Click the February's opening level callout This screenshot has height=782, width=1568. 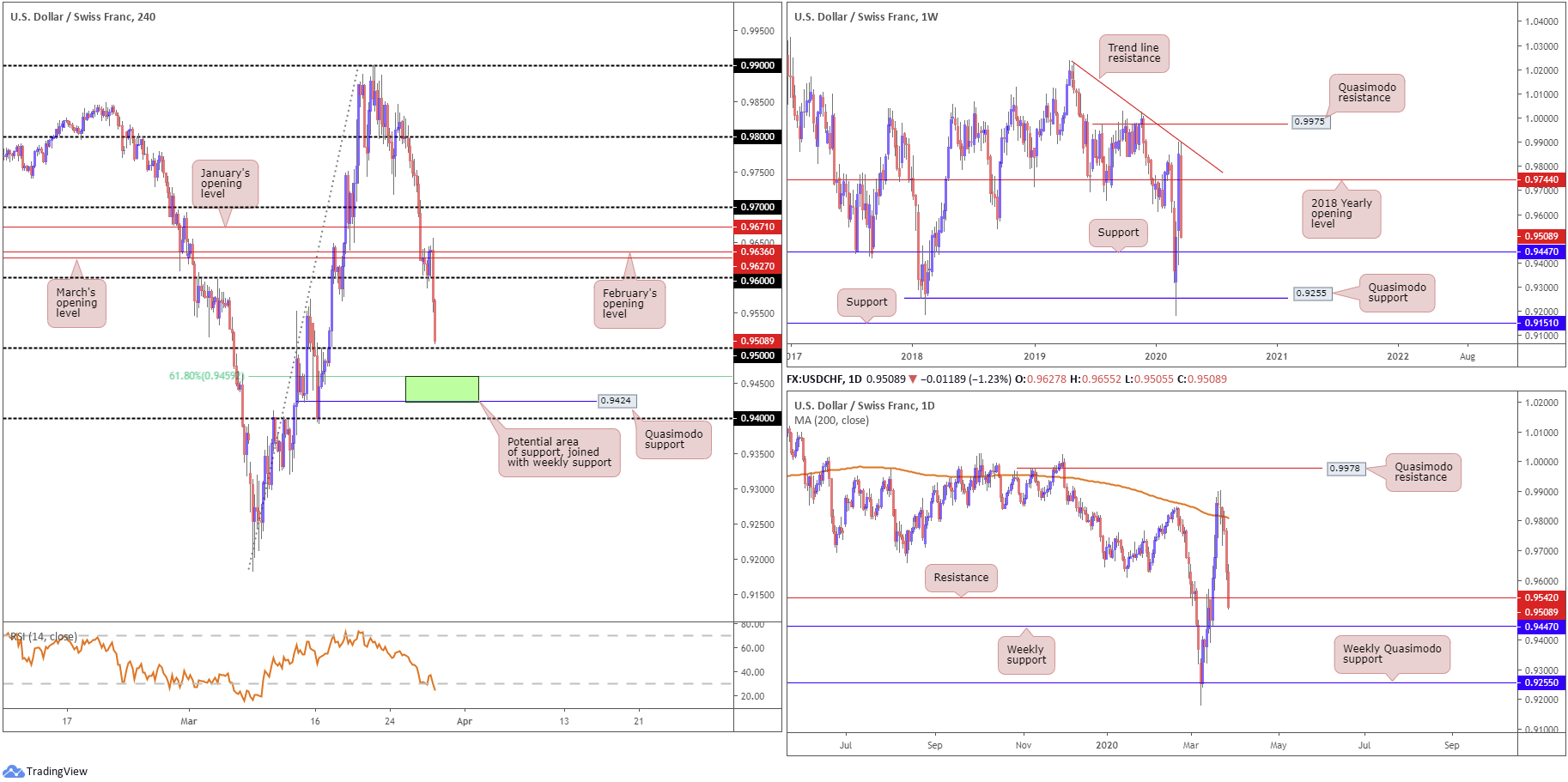(629, 304)
